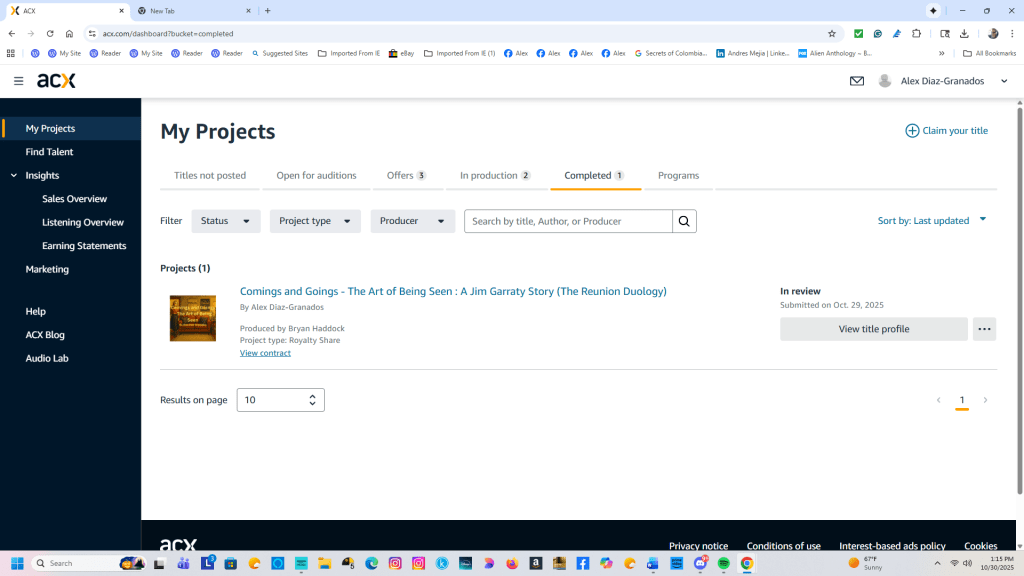Open Spotify from the Windows taskbar
This screenshot has height=576, width=1024.
(724, 563)
